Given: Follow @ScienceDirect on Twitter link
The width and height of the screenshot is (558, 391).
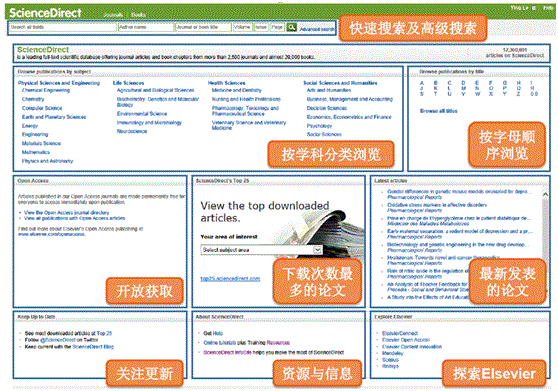Looking at the screenshot, I should coord(58,340).
